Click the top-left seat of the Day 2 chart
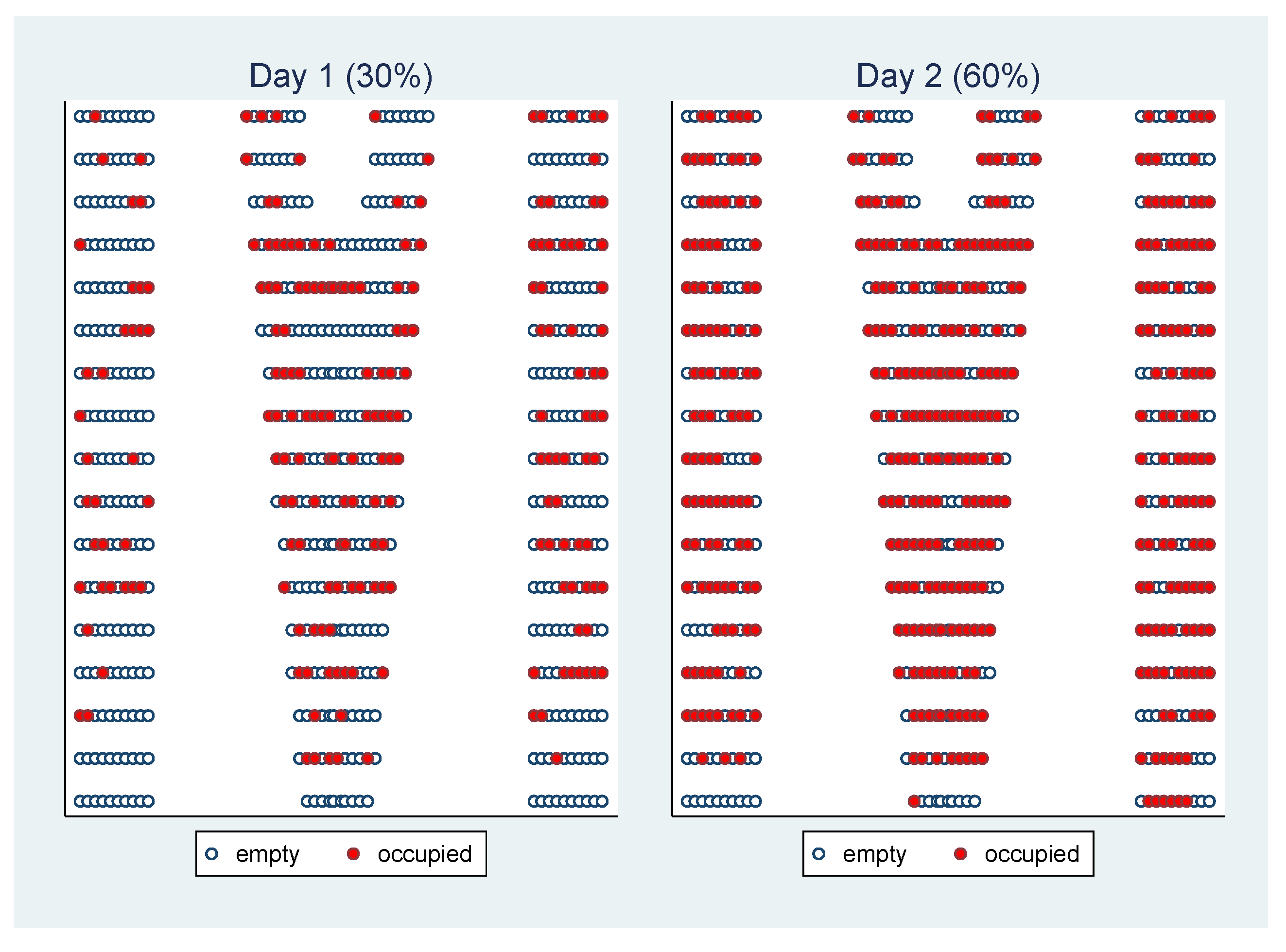Screen dimensions: 1286x952 687,117
